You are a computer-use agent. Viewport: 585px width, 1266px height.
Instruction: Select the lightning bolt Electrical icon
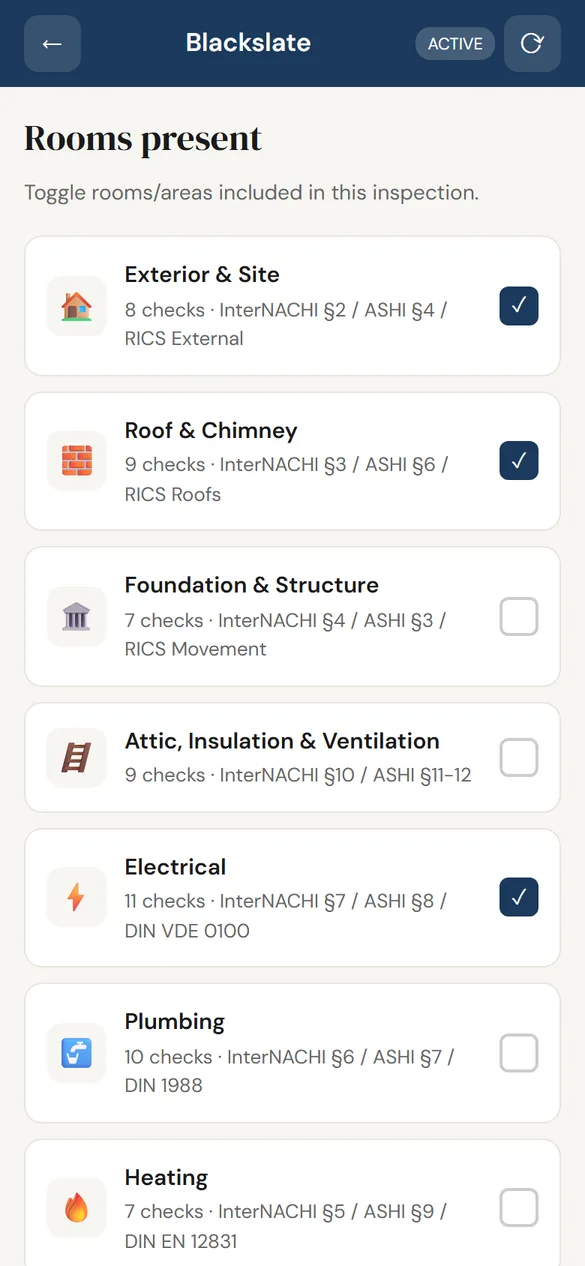click(x=77, y=898)
